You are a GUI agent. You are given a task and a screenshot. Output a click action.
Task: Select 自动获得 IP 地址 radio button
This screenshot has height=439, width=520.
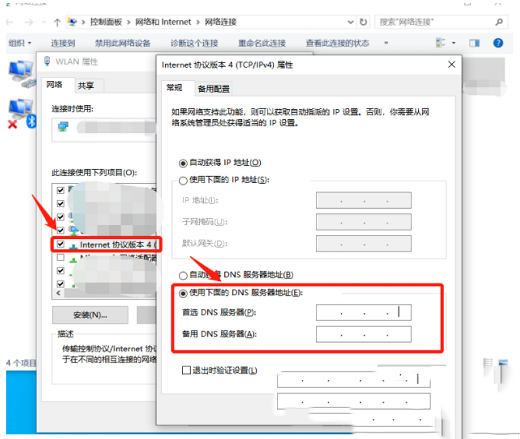[183, 163]
